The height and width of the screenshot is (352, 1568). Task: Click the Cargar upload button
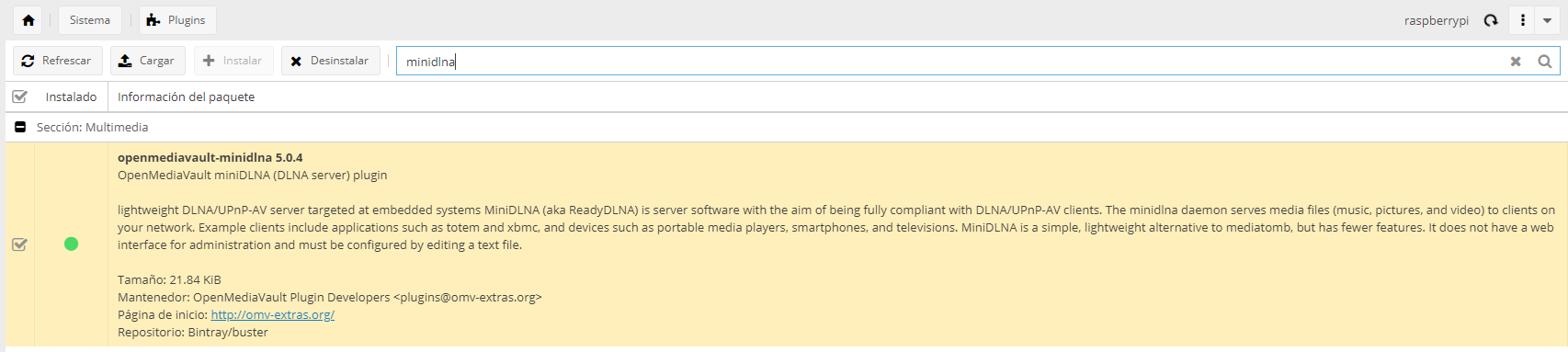tap(148, 61)
